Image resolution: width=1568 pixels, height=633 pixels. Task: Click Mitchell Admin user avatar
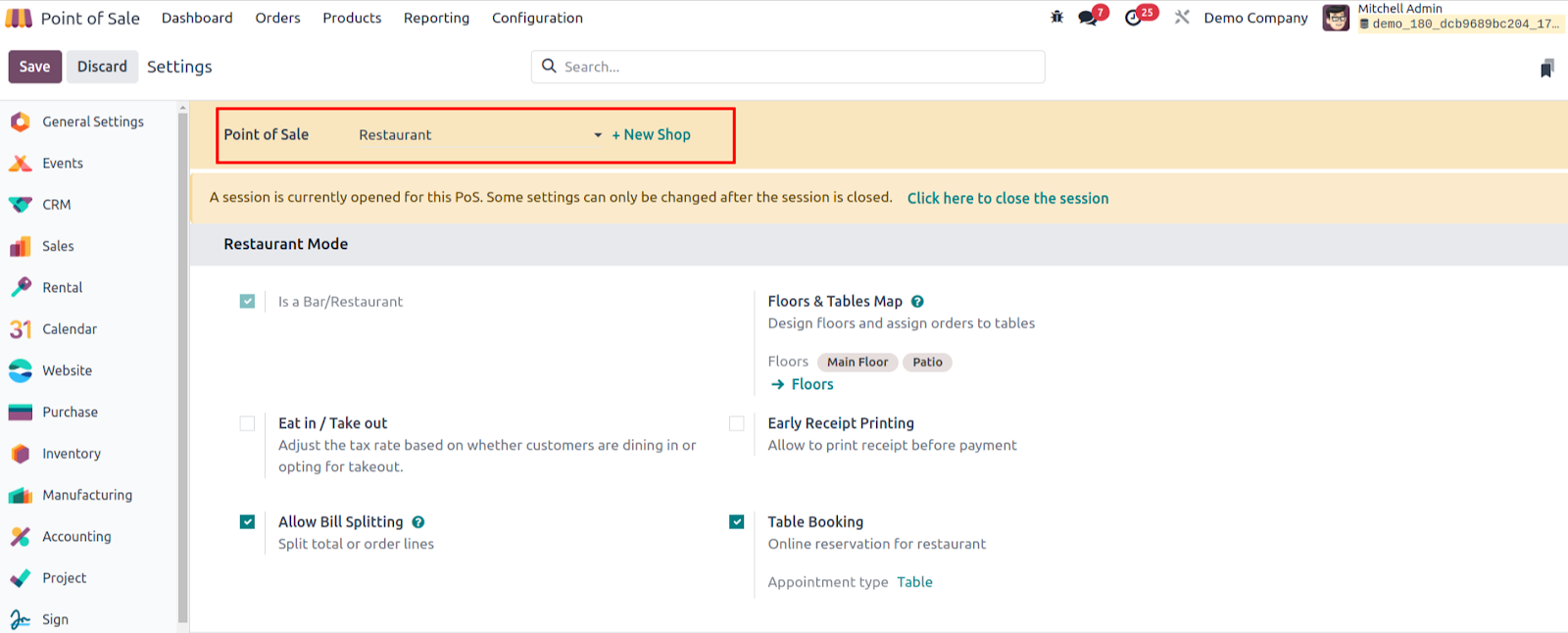click(x=1336, y=18)
